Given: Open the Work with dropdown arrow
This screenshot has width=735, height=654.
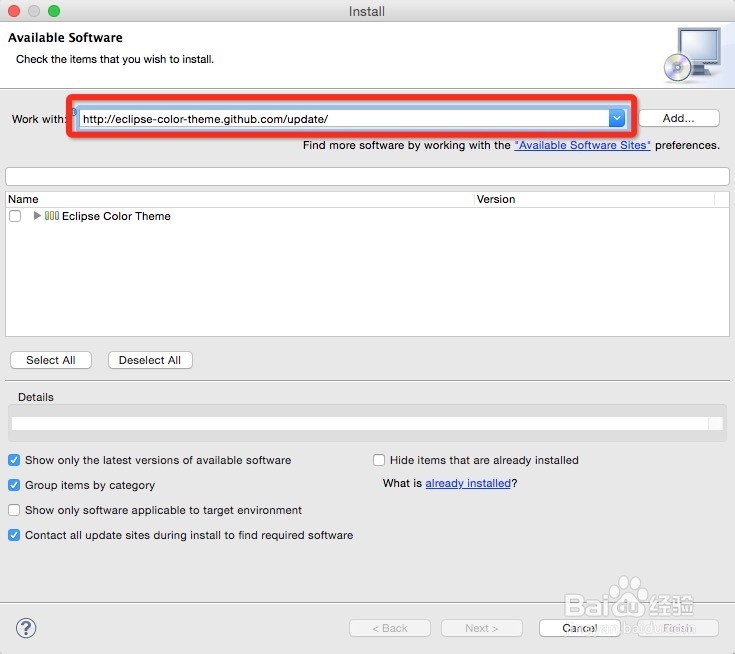Looking at the screenshot, I should point(617,118).
